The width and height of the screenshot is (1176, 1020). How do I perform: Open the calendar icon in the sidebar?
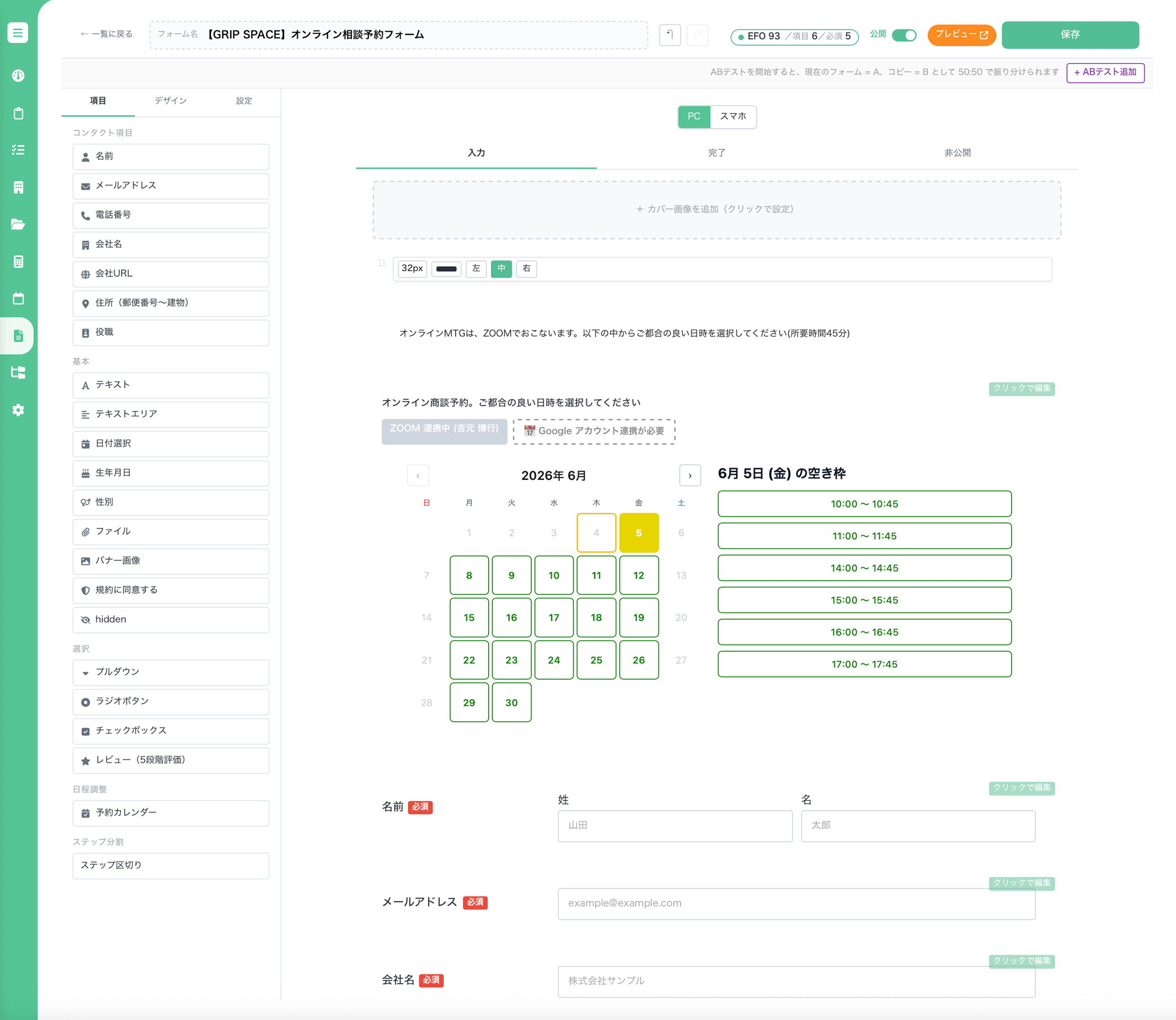[18, 298]
